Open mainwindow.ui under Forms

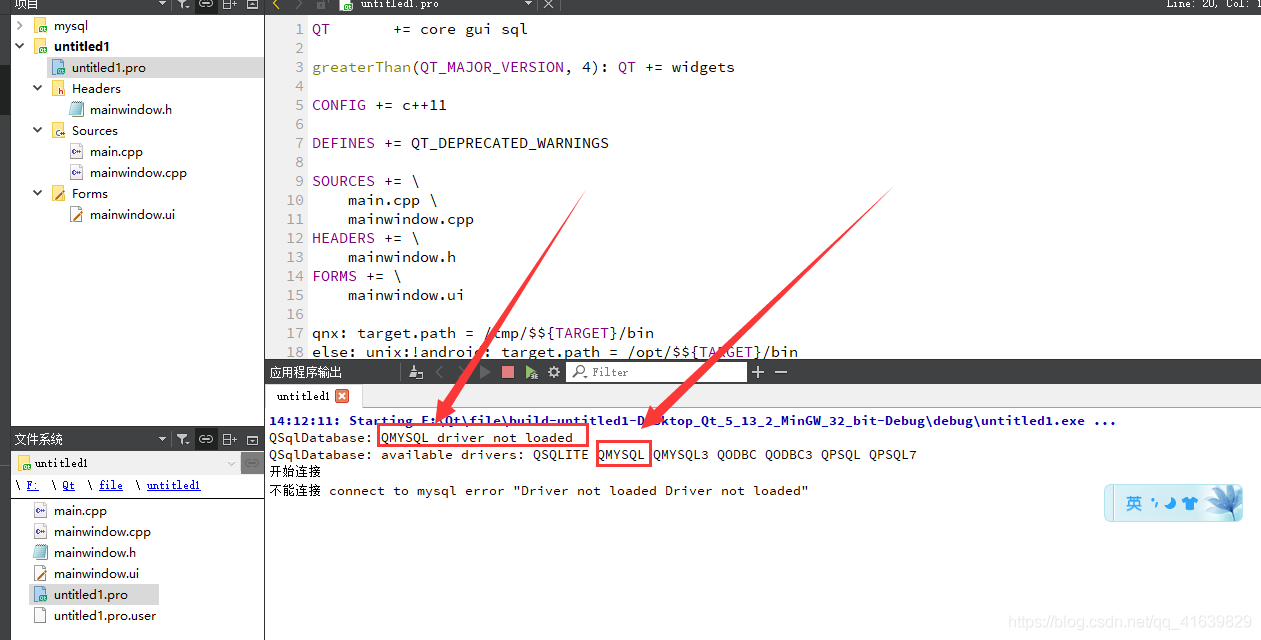click(132, 215)
